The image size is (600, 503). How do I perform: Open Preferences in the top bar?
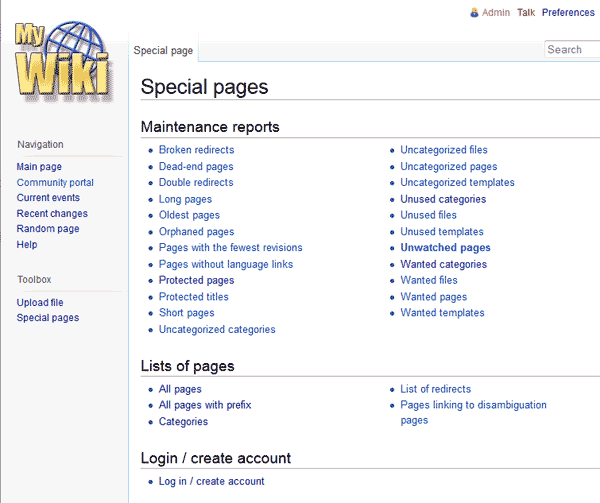tap(568, 13)
